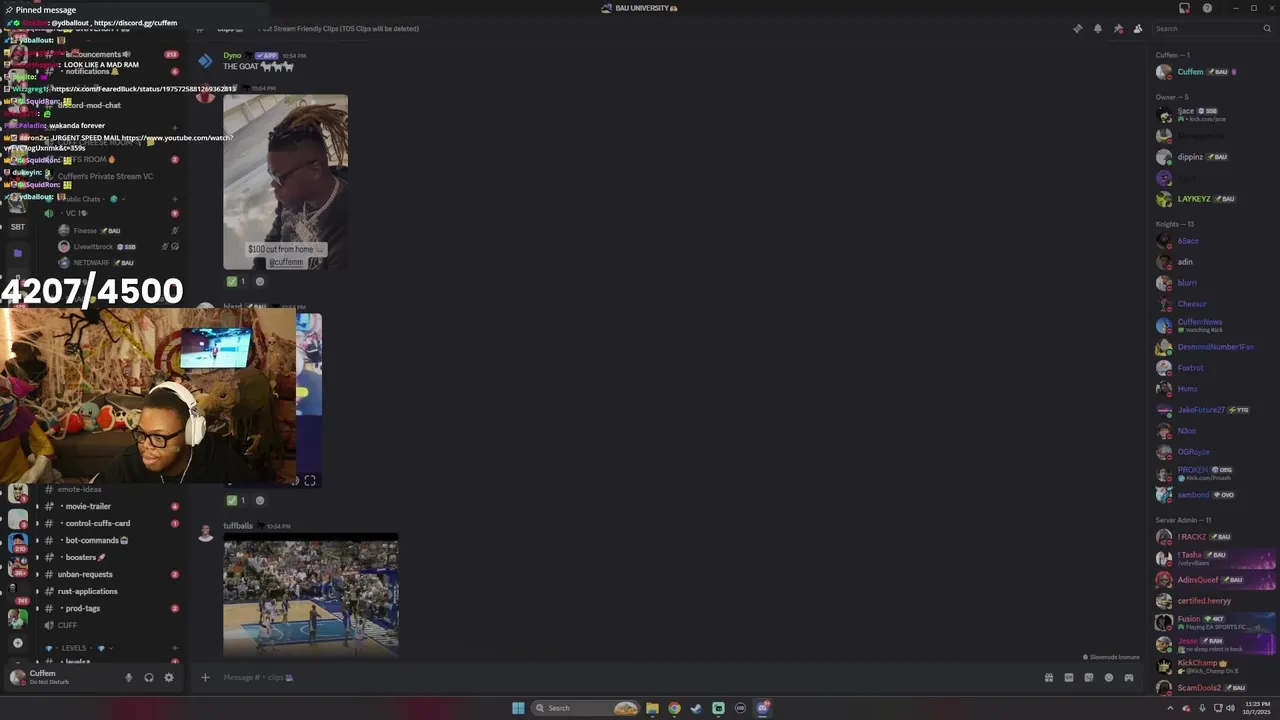Click the message input for clips
Image resolution: width=1280 pixels, height=720 pixels.
[620, 677]
